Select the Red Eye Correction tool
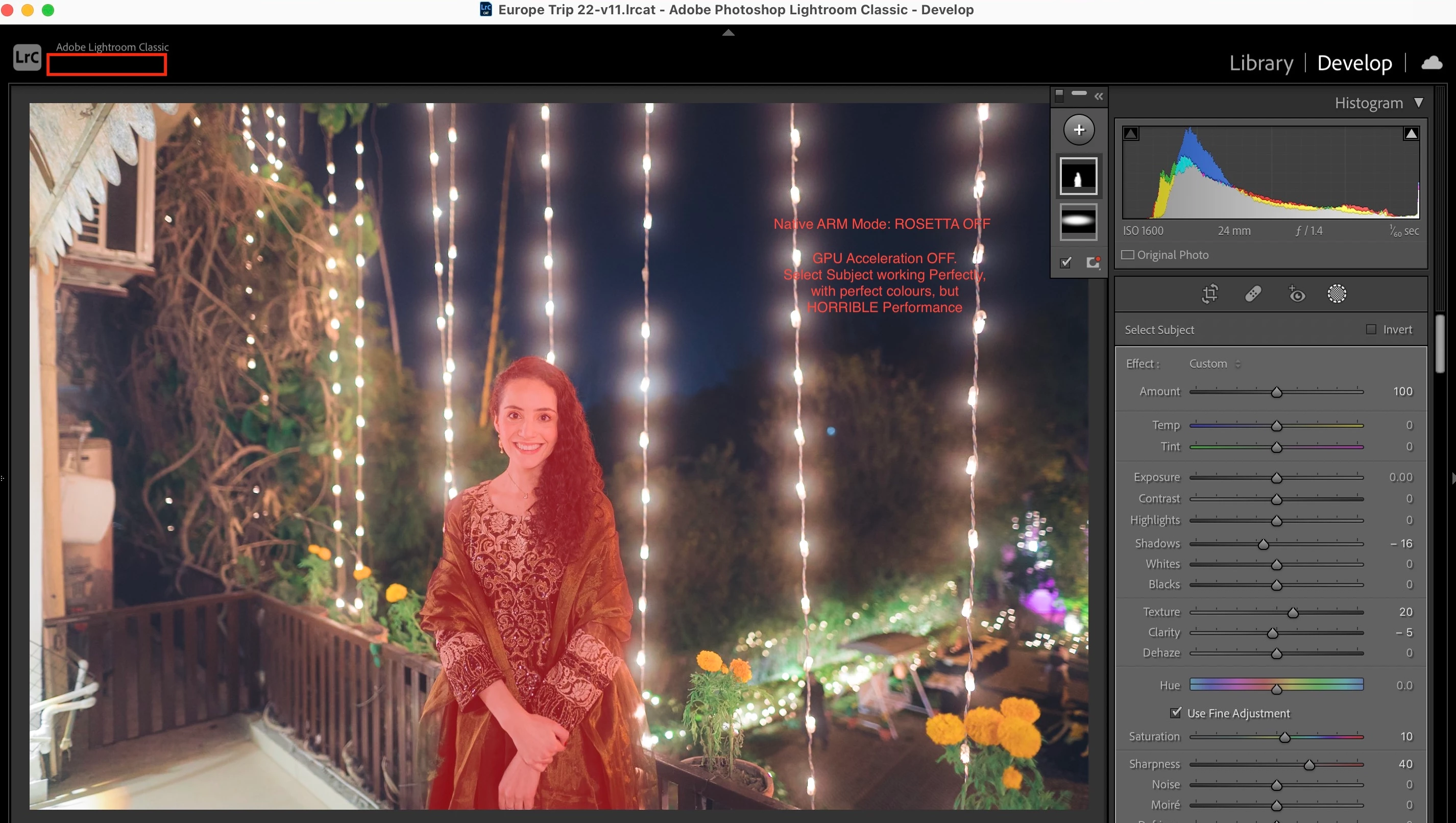The width and height of the screenshot is (1456, 823). click(1297, 294)
